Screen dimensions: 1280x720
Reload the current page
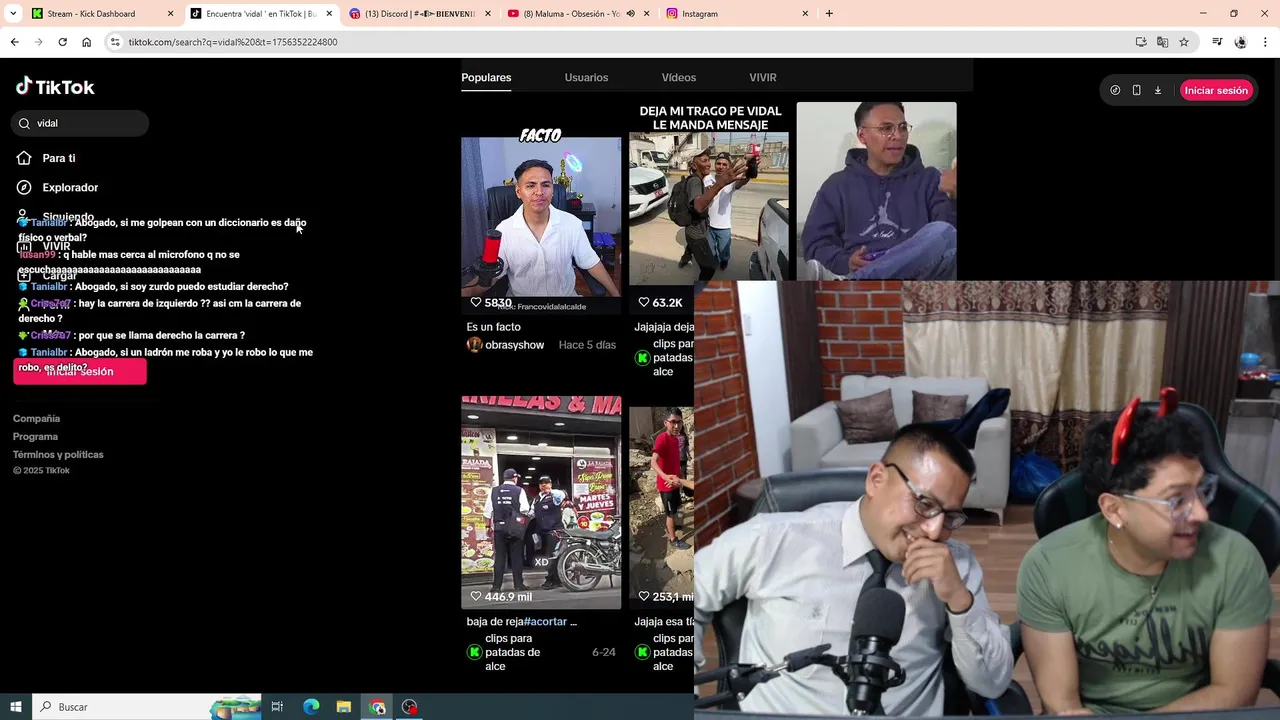(x=62, y=42)
